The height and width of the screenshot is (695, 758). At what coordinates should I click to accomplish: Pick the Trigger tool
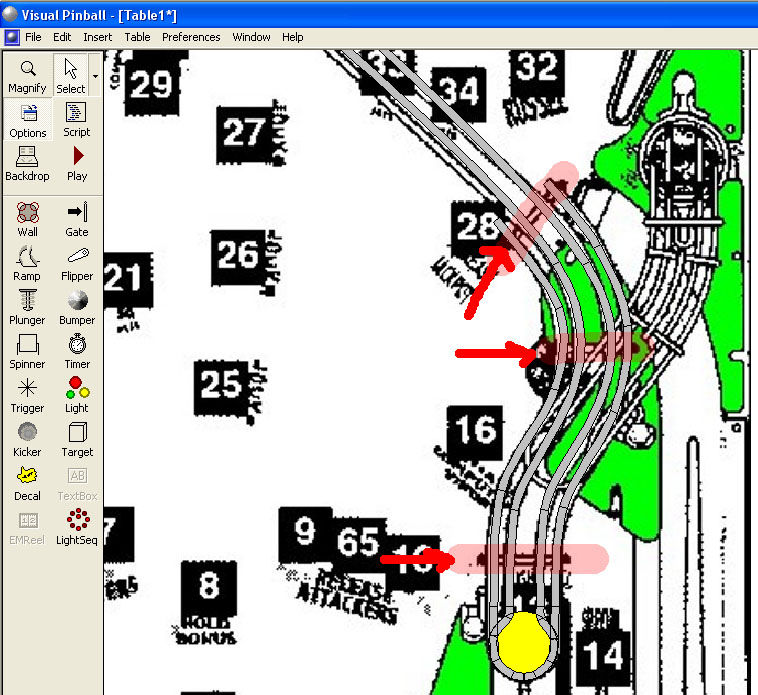coord(27,394)
